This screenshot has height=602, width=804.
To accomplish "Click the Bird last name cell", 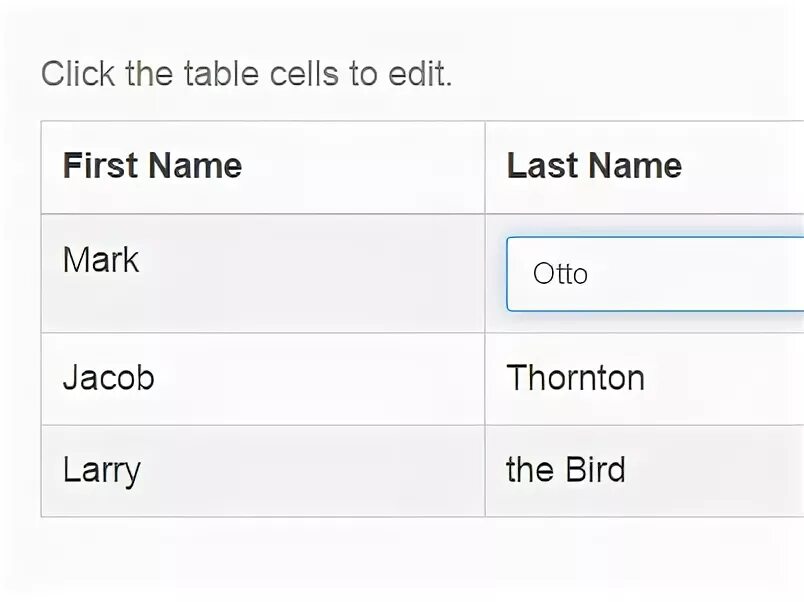I will click(566, 470).
